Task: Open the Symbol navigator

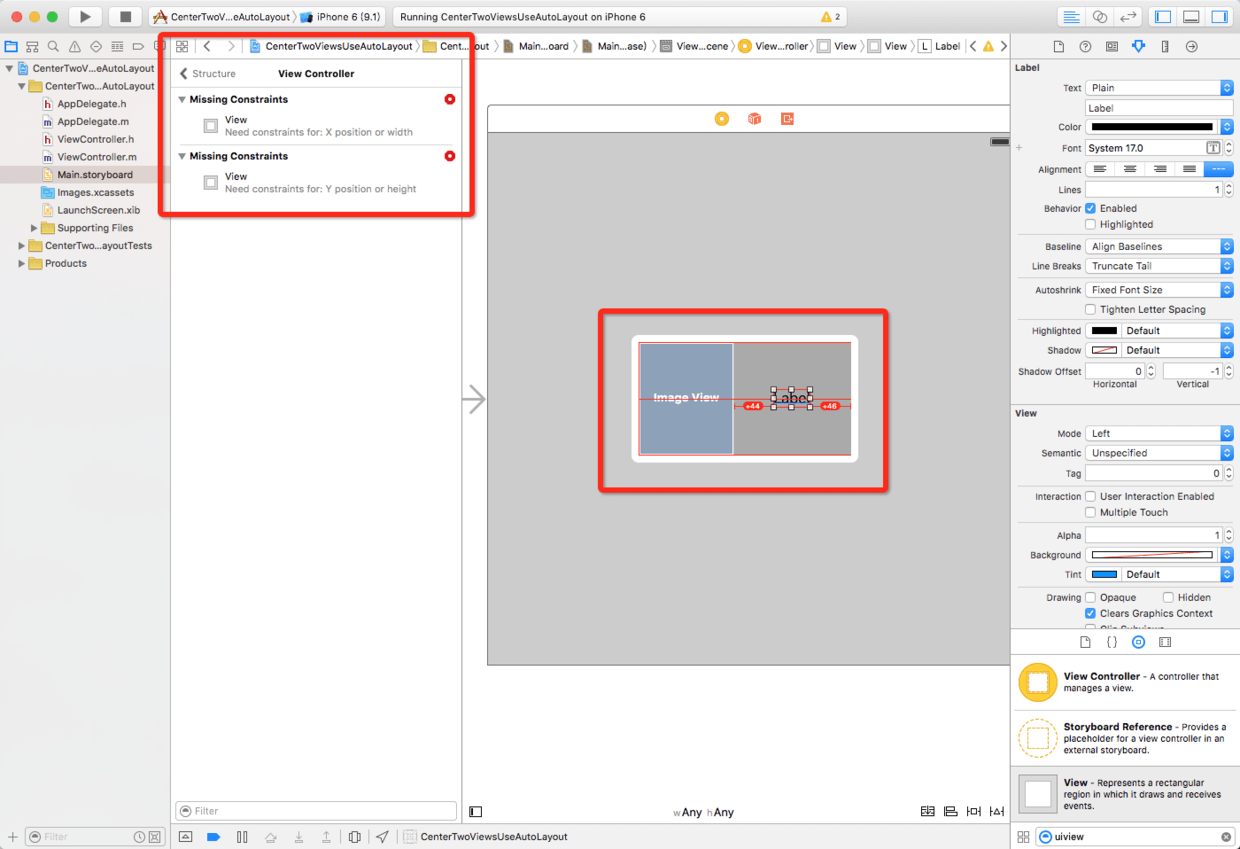Action: [x=32, y=46]
